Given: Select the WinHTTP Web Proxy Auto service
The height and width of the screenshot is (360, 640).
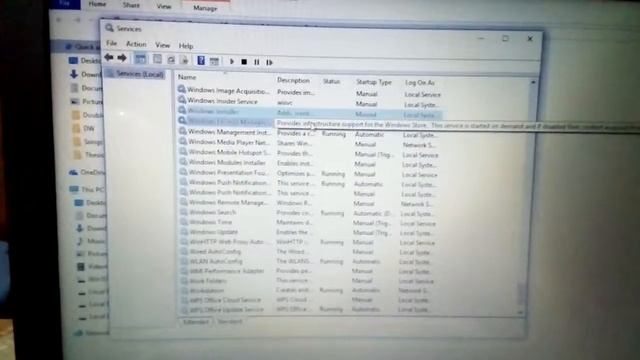Looking at the screenshot, I should pos(307,242).
